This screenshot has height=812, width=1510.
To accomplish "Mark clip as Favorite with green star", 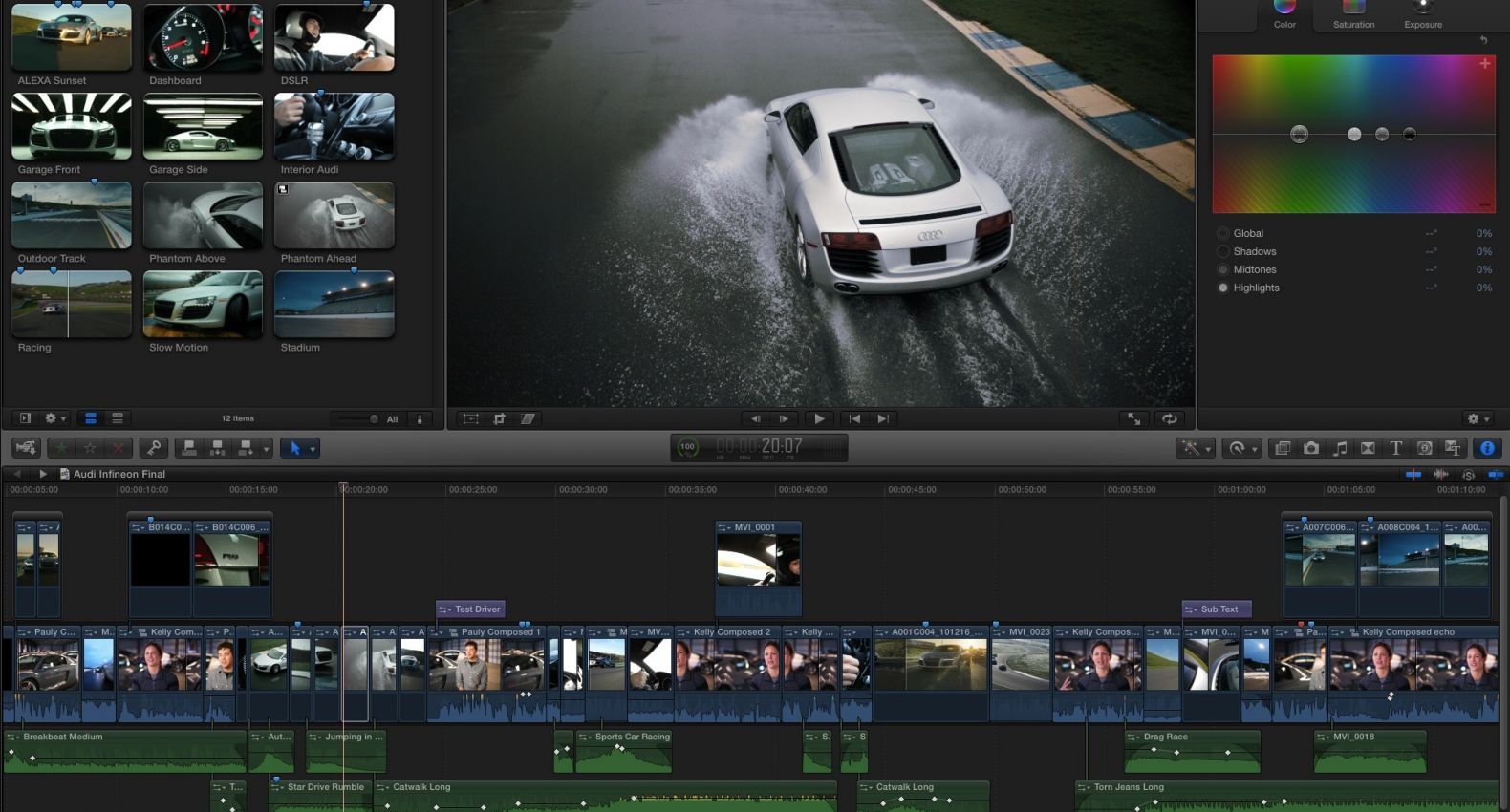I will click(x=62, y=448).
